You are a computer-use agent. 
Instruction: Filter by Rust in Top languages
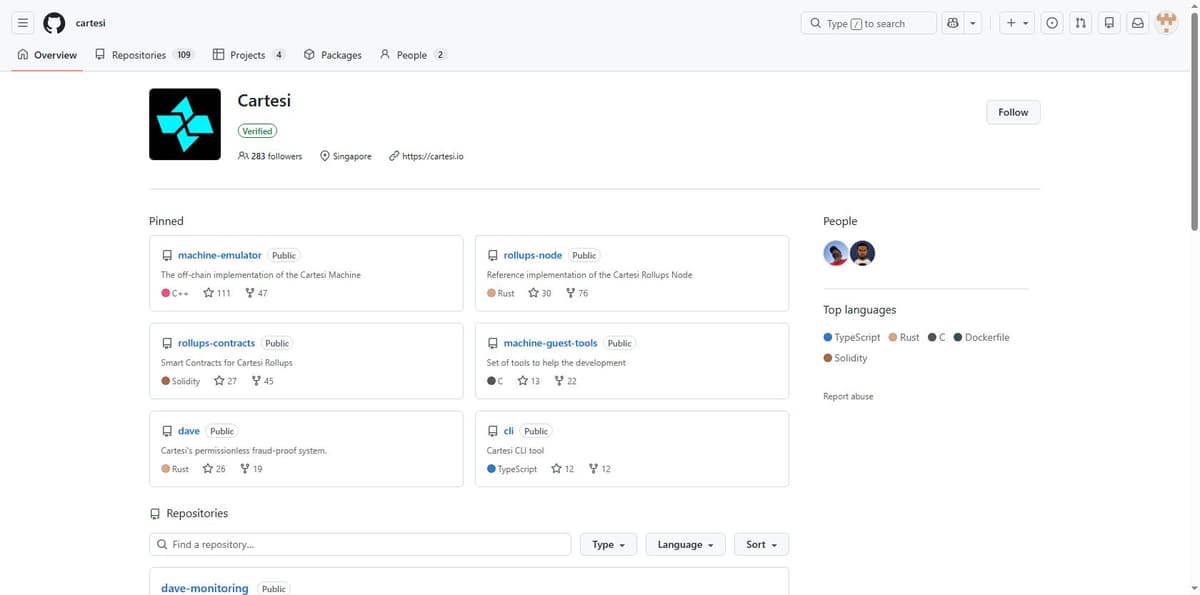pyautogui.click(x=904, y=337)
